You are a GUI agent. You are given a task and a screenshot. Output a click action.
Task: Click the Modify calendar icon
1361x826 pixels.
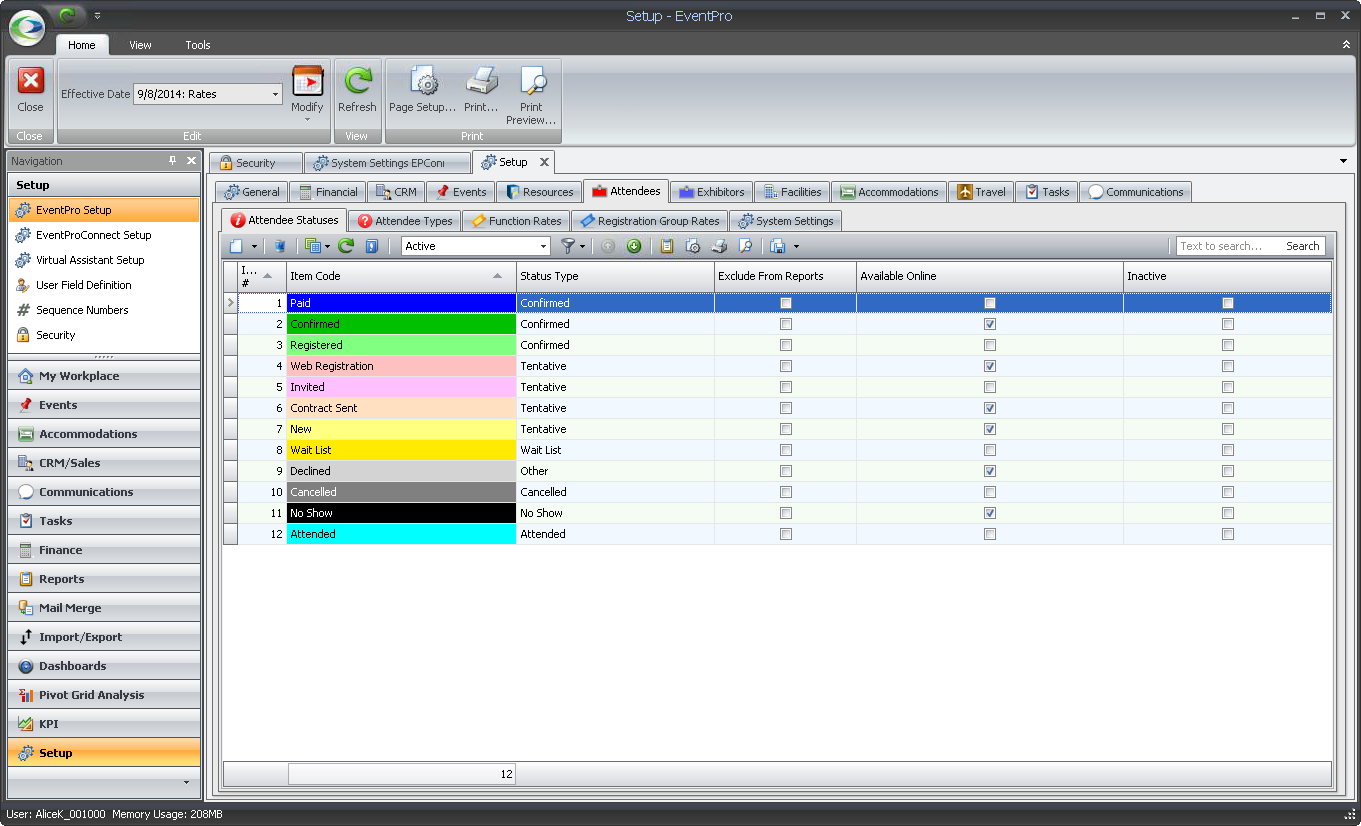tap(307, 81)
